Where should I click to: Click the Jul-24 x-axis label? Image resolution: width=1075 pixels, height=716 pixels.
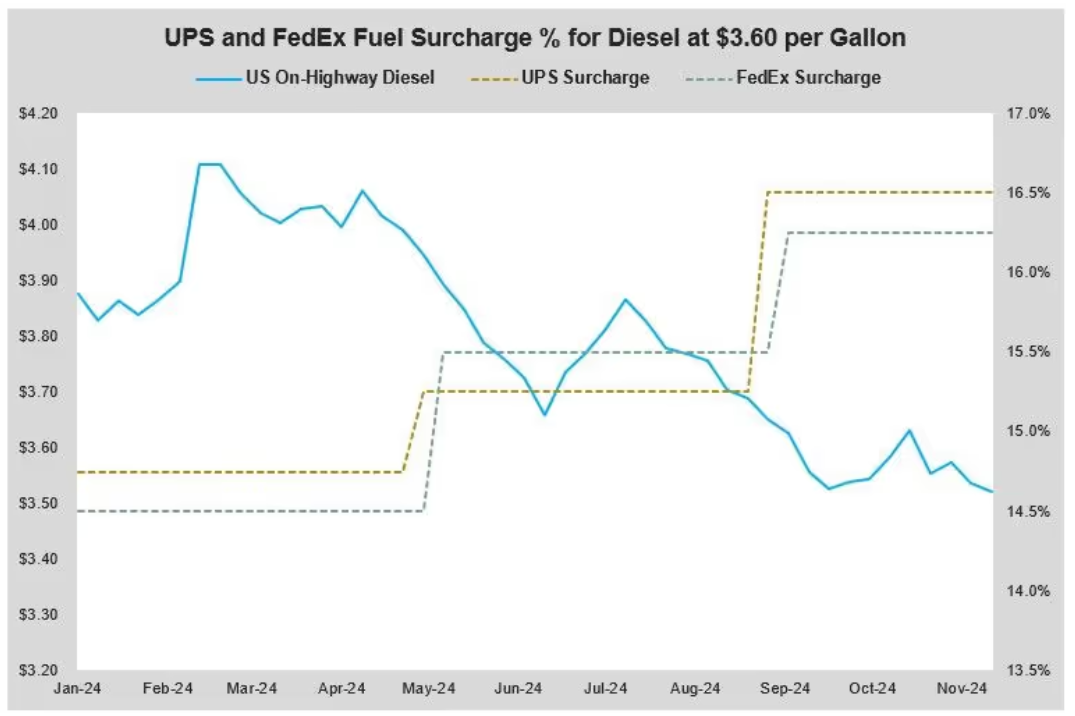coord(607,689)
